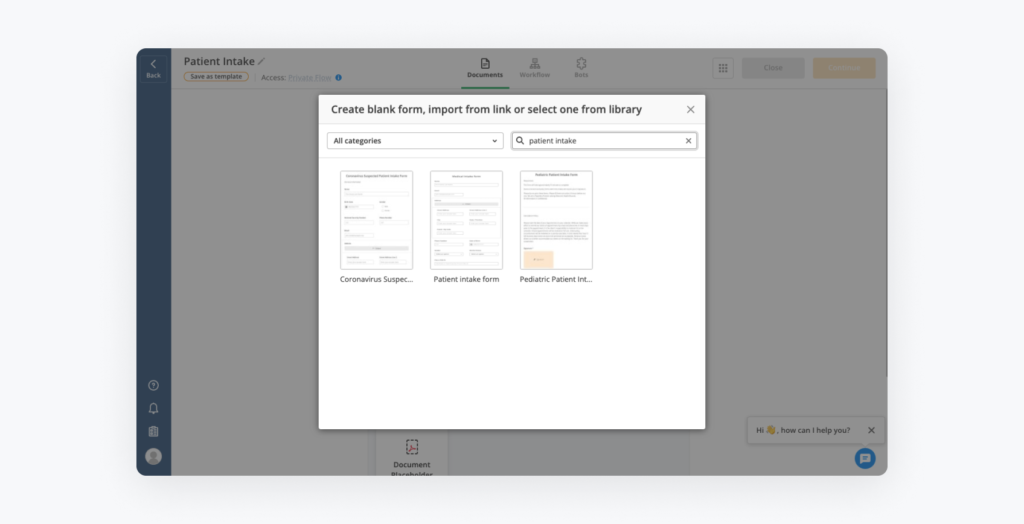1024x524 pixels.
Task: Open the help question mark icon
Action: (x=153, y=385)
